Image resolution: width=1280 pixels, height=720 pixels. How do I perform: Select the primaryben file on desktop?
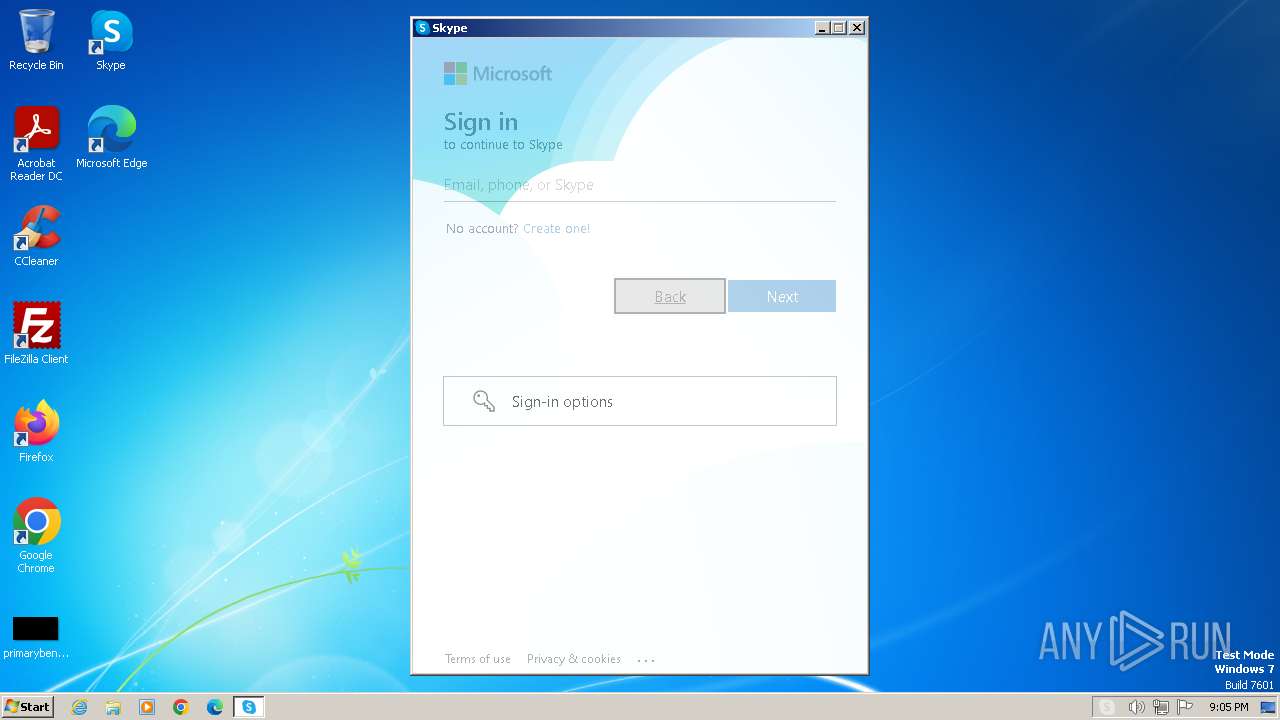(36, 637)
